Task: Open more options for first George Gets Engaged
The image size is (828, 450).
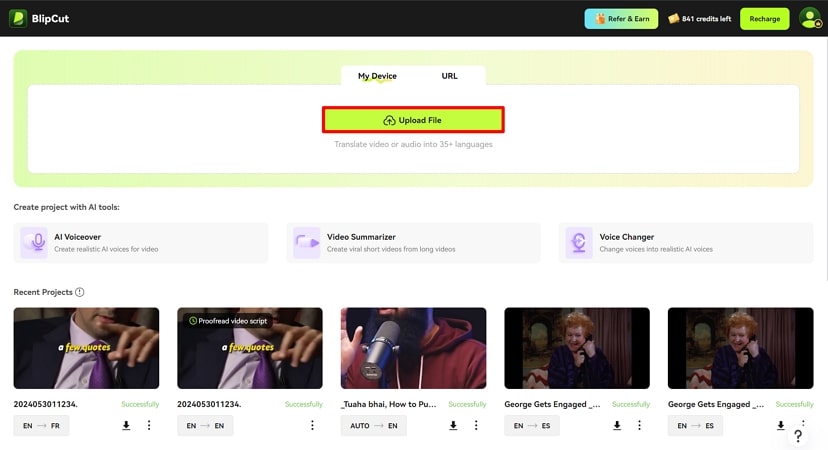Action: tap(639, 425)
